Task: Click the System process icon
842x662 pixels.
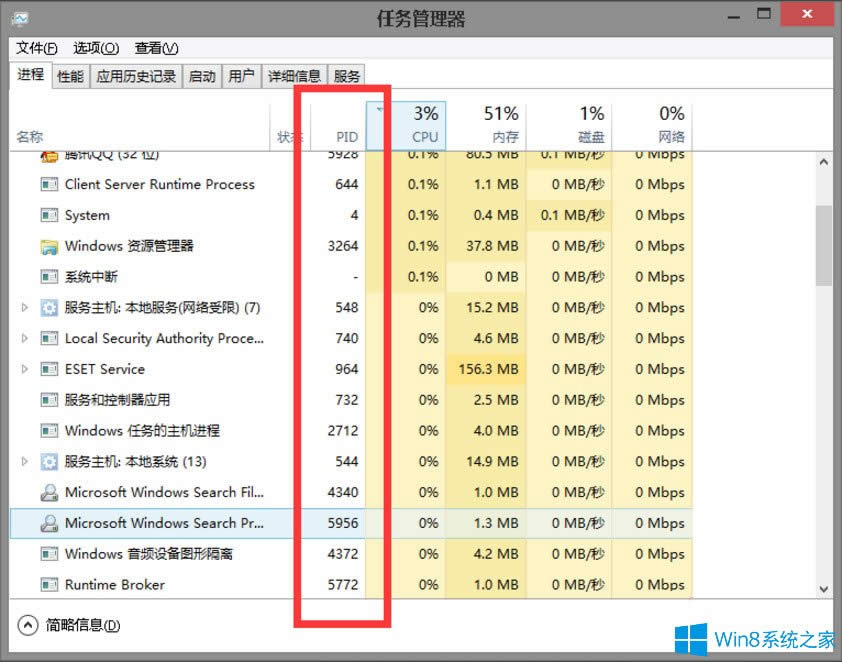Action: click(x=47, y=215)
